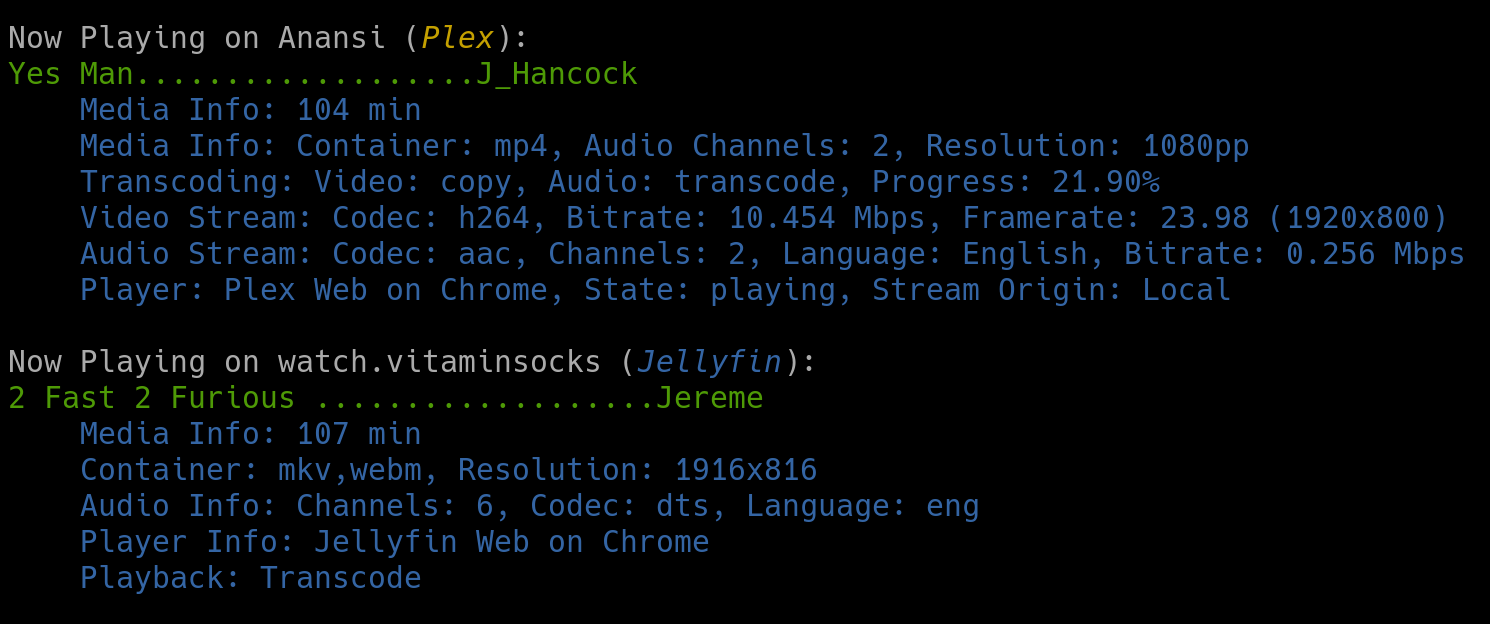Click the "Playback: Transcode" line

(x=251, y=578)
